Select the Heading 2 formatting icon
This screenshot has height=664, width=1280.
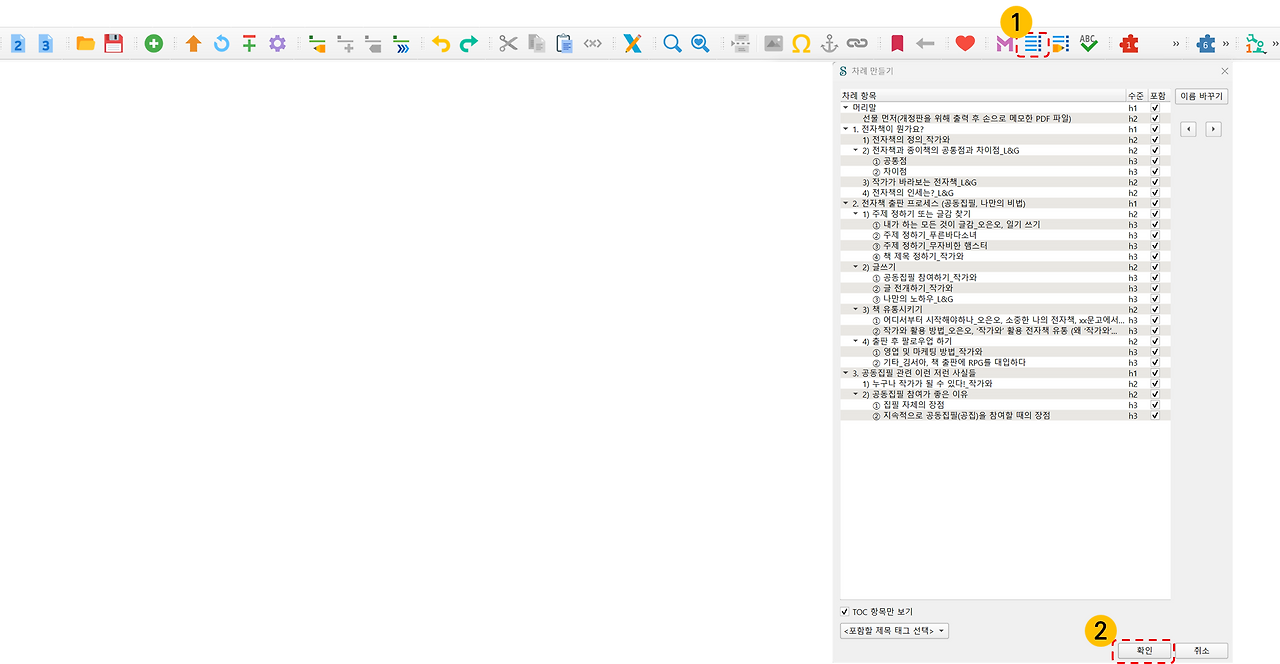16,43
